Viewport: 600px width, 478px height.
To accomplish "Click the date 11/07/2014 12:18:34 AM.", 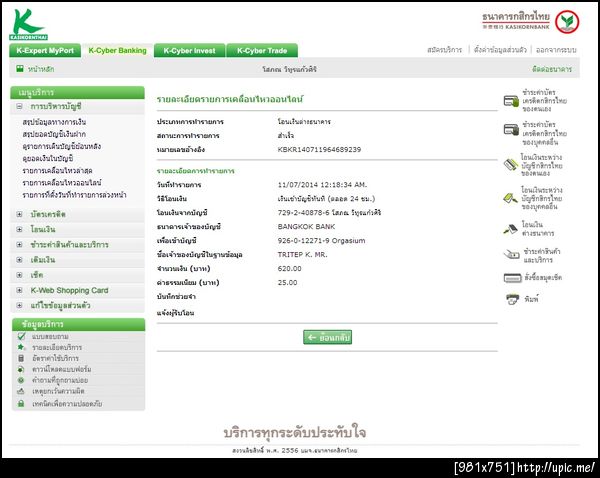I will pyautogui.click(x=322, y=185).
